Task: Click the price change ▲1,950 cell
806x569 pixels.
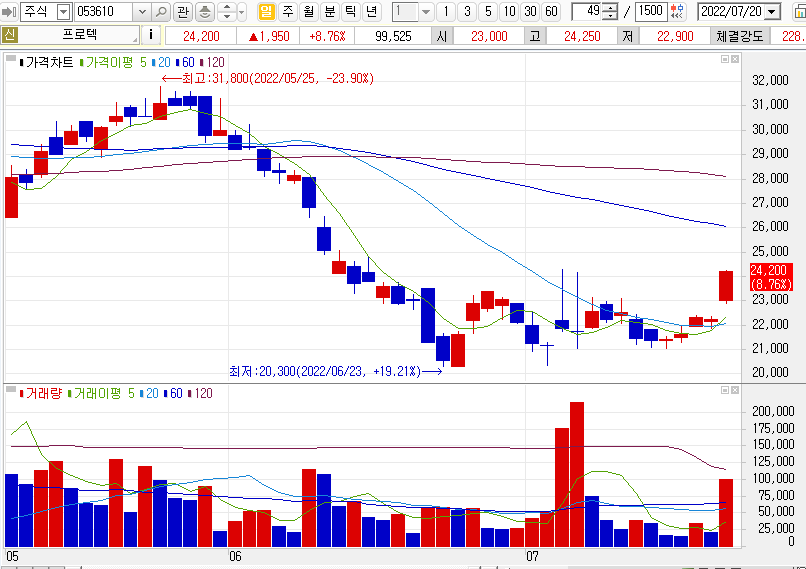Action: pyautogui.click(x=268, y=36)
